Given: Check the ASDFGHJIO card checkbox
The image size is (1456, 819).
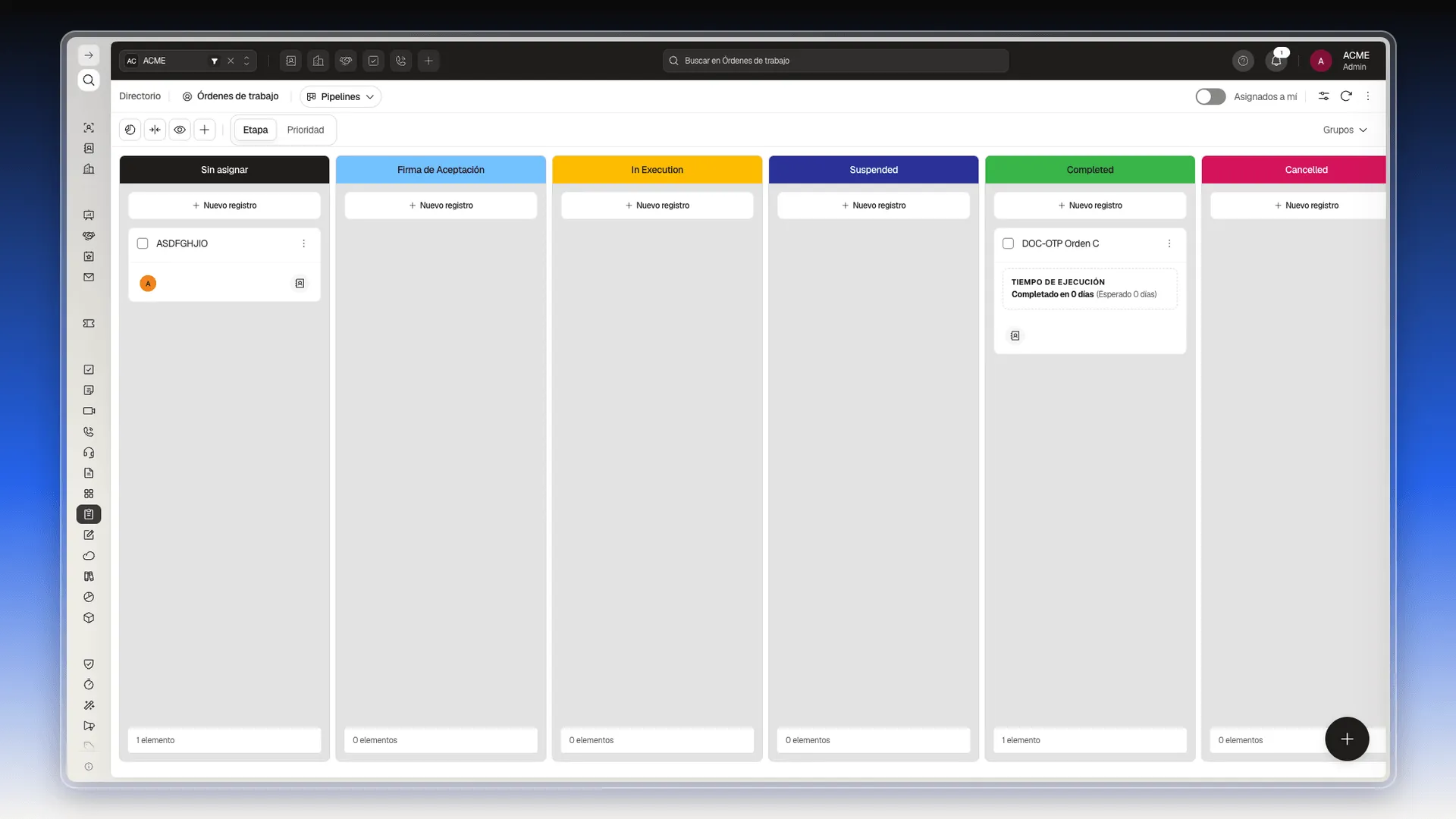Looking at the screenshot, I should point(143,243).
